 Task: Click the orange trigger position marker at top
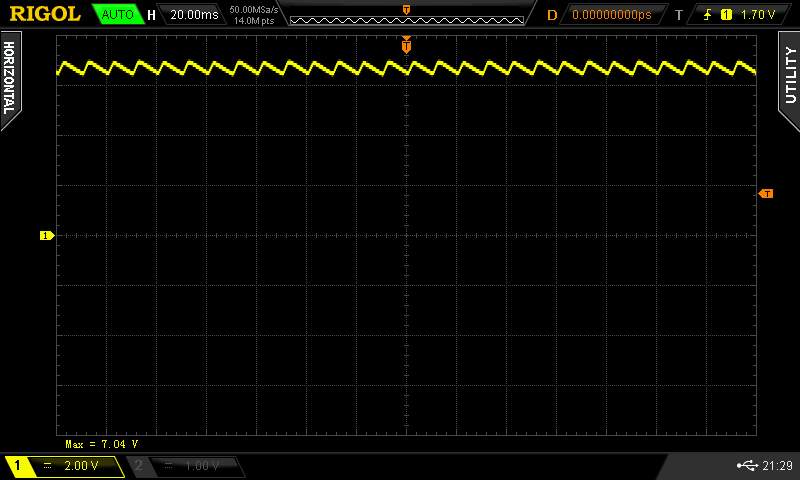(x=406, y=45)
